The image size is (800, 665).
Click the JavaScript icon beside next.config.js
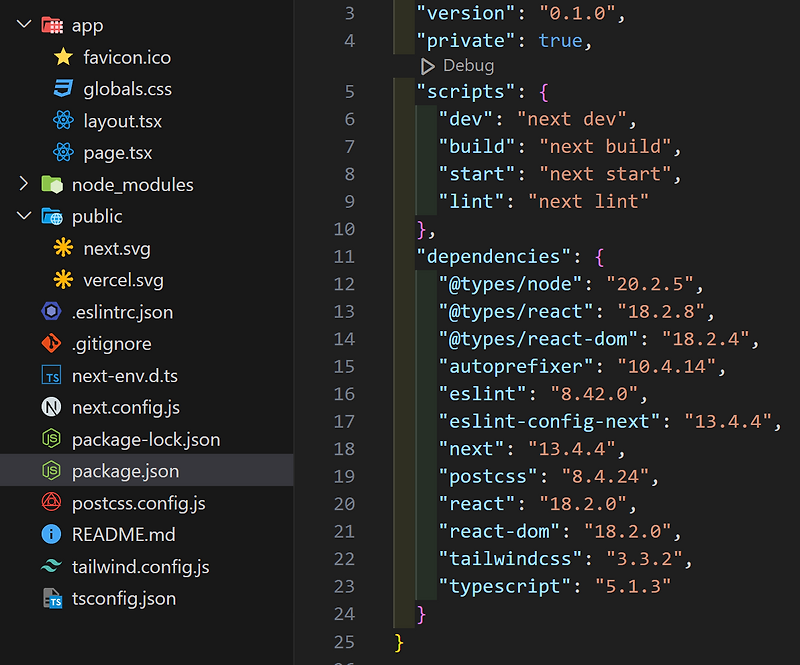coord(50,407)
